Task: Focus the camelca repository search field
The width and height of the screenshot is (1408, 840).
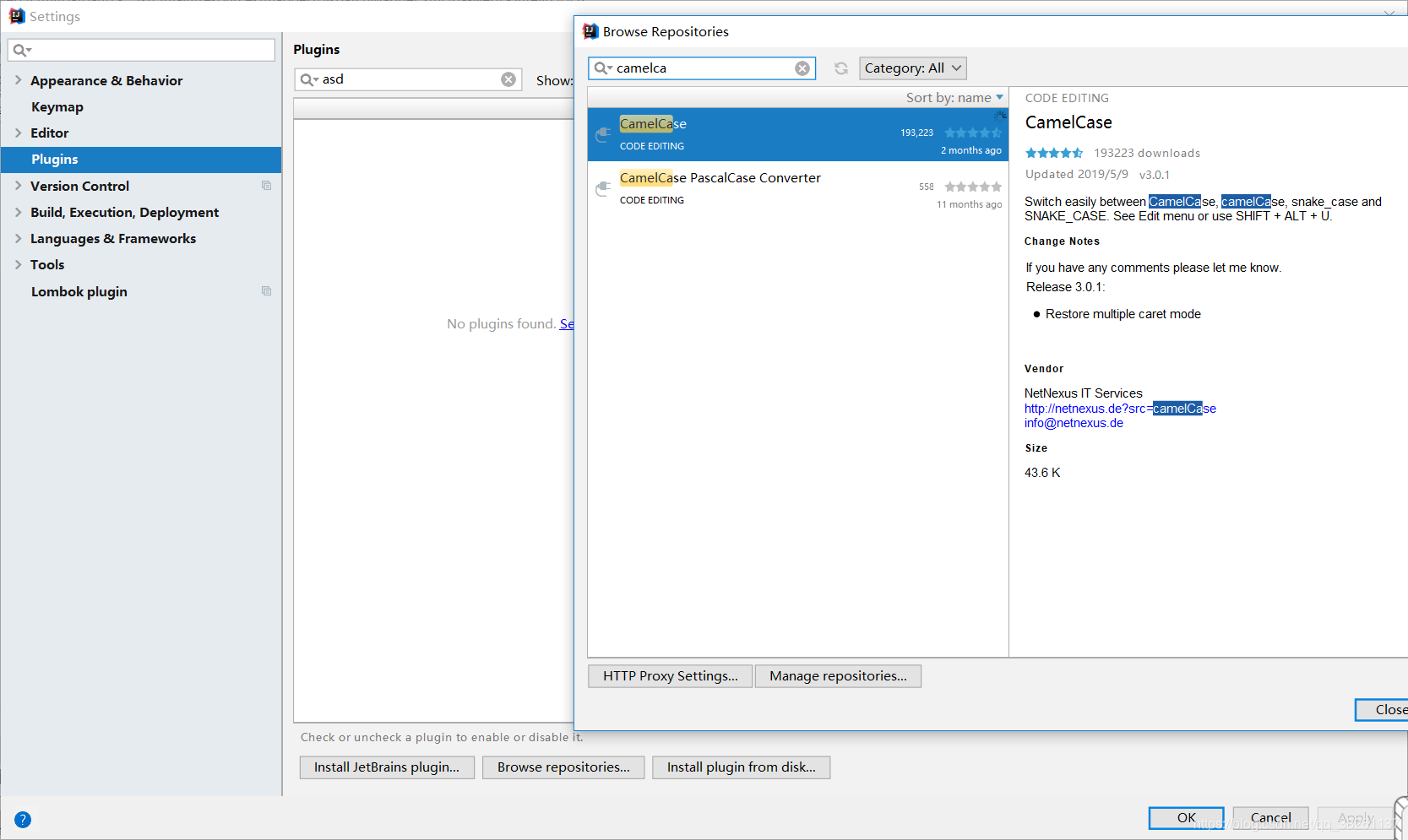Action: pyautogui.click(x=702, y=68)
